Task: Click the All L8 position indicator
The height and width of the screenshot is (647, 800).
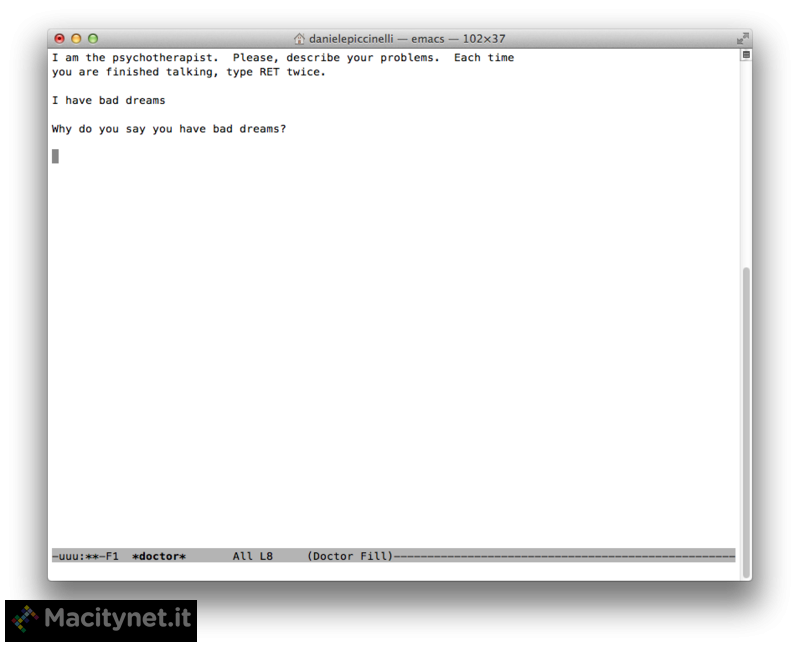Action: [253, 556]
